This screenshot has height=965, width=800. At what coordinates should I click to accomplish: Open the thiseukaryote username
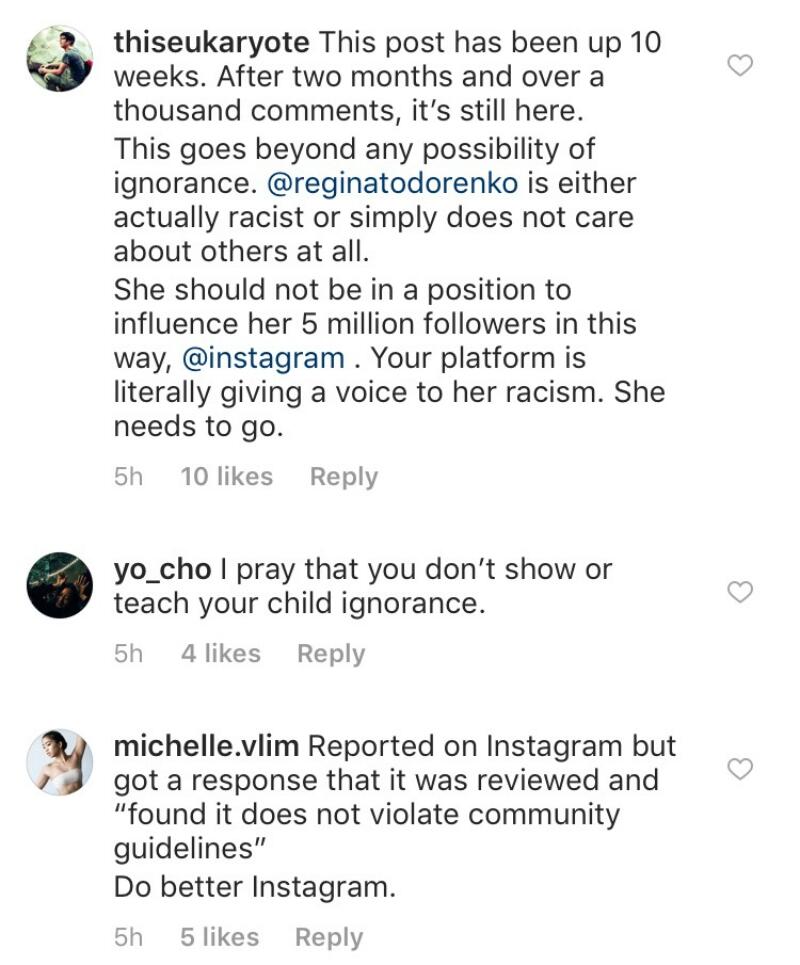tap(212, 43)
